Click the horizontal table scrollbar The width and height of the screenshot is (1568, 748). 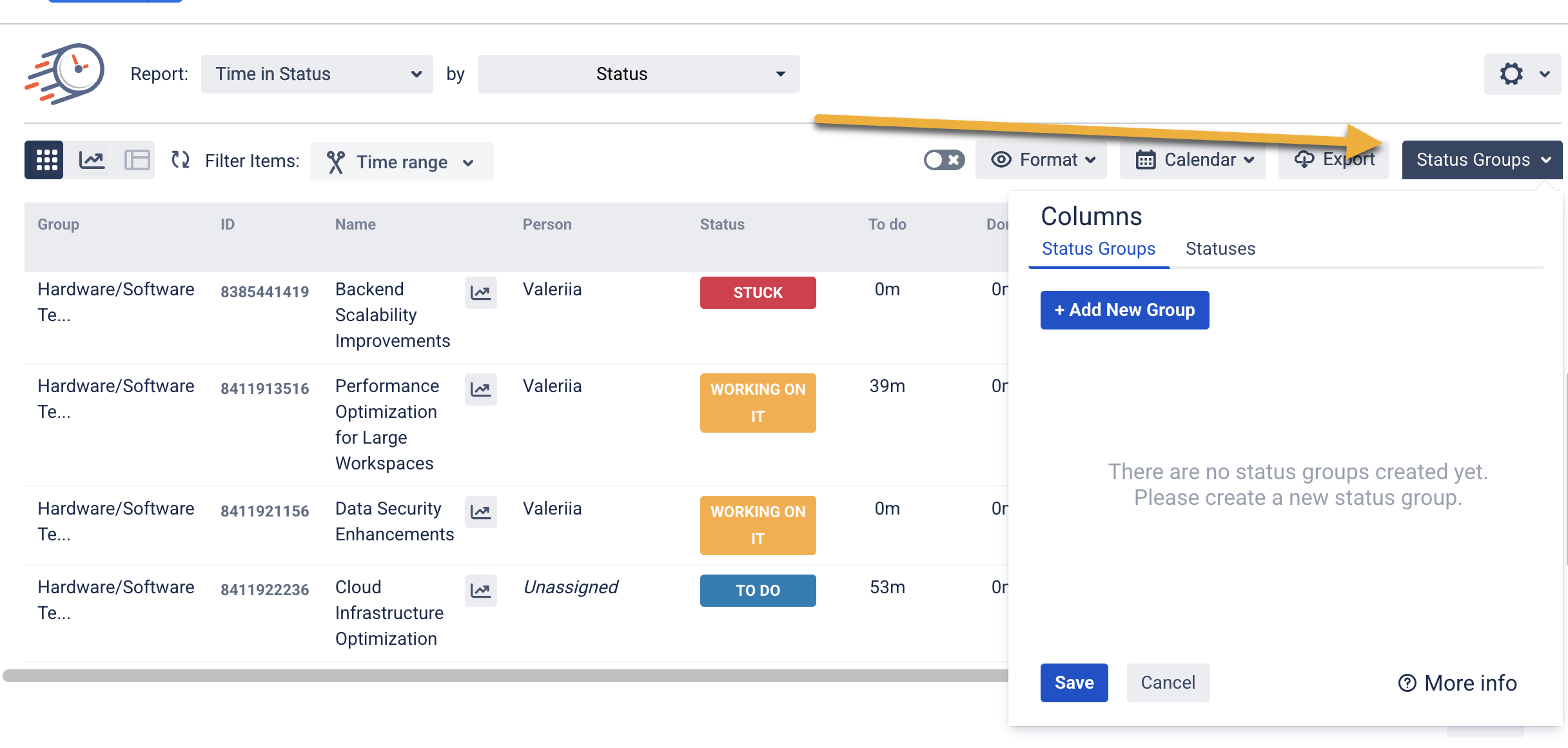click(503, 675)
